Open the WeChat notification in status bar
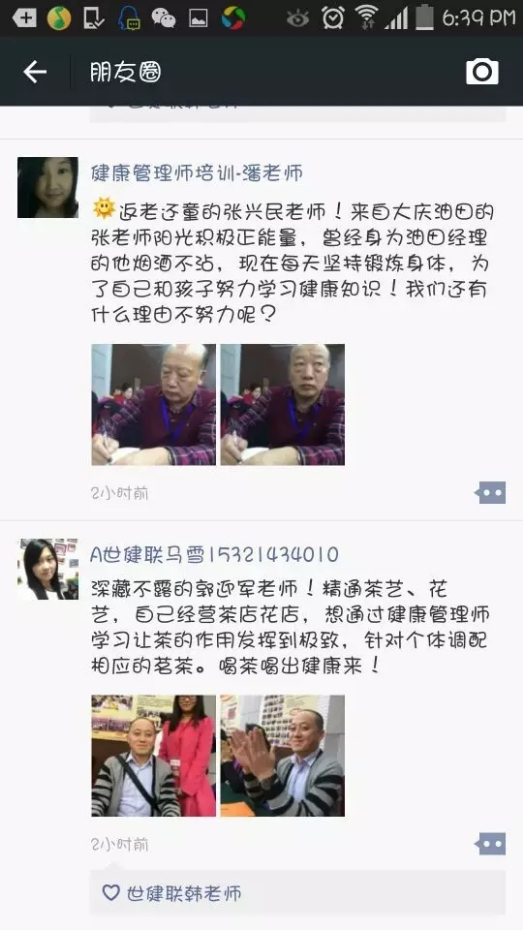 [163, 18]
